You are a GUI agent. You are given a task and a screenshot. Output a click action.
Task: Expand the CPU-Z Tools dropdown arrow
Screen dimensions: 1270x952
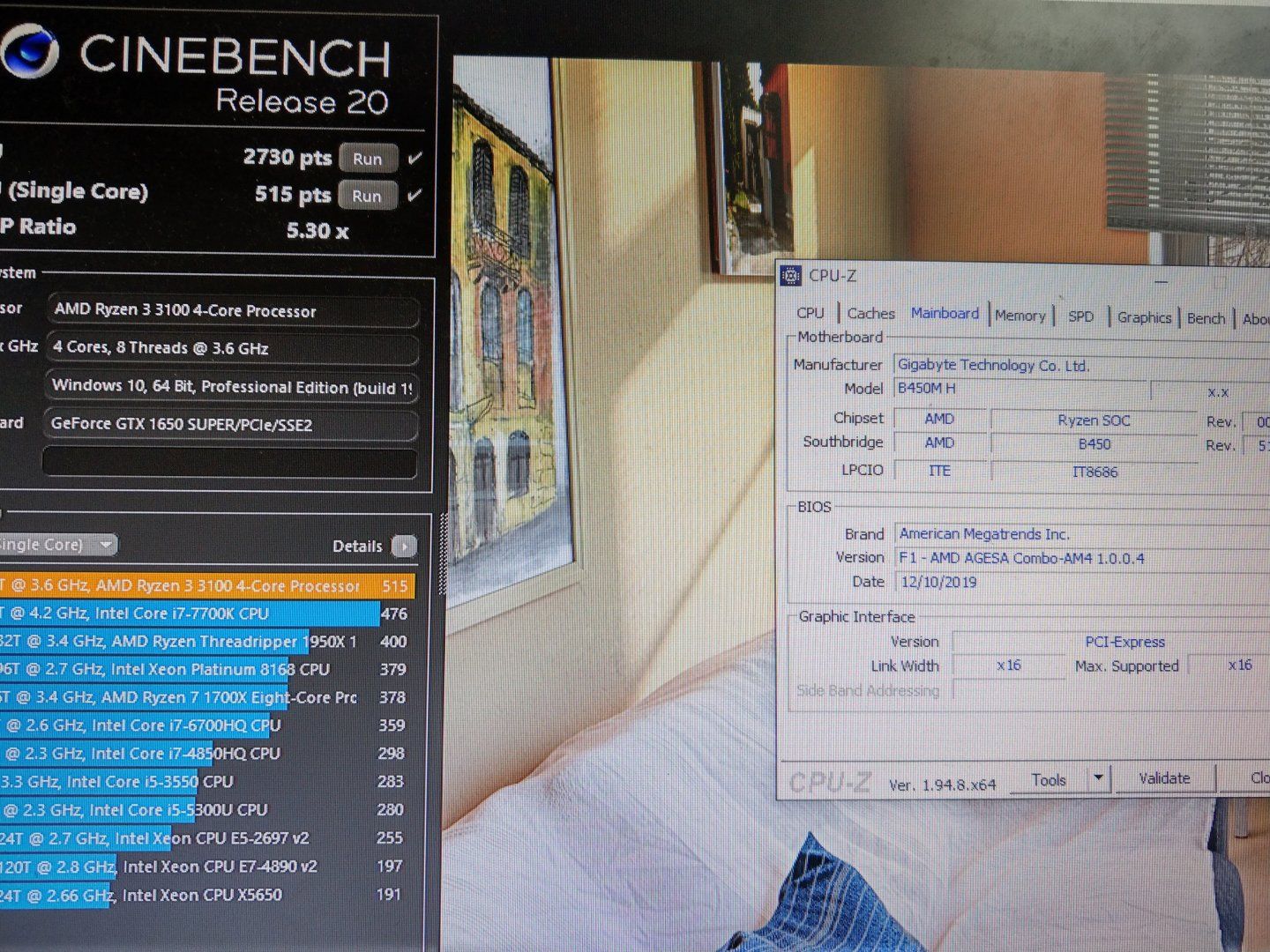1098,778
